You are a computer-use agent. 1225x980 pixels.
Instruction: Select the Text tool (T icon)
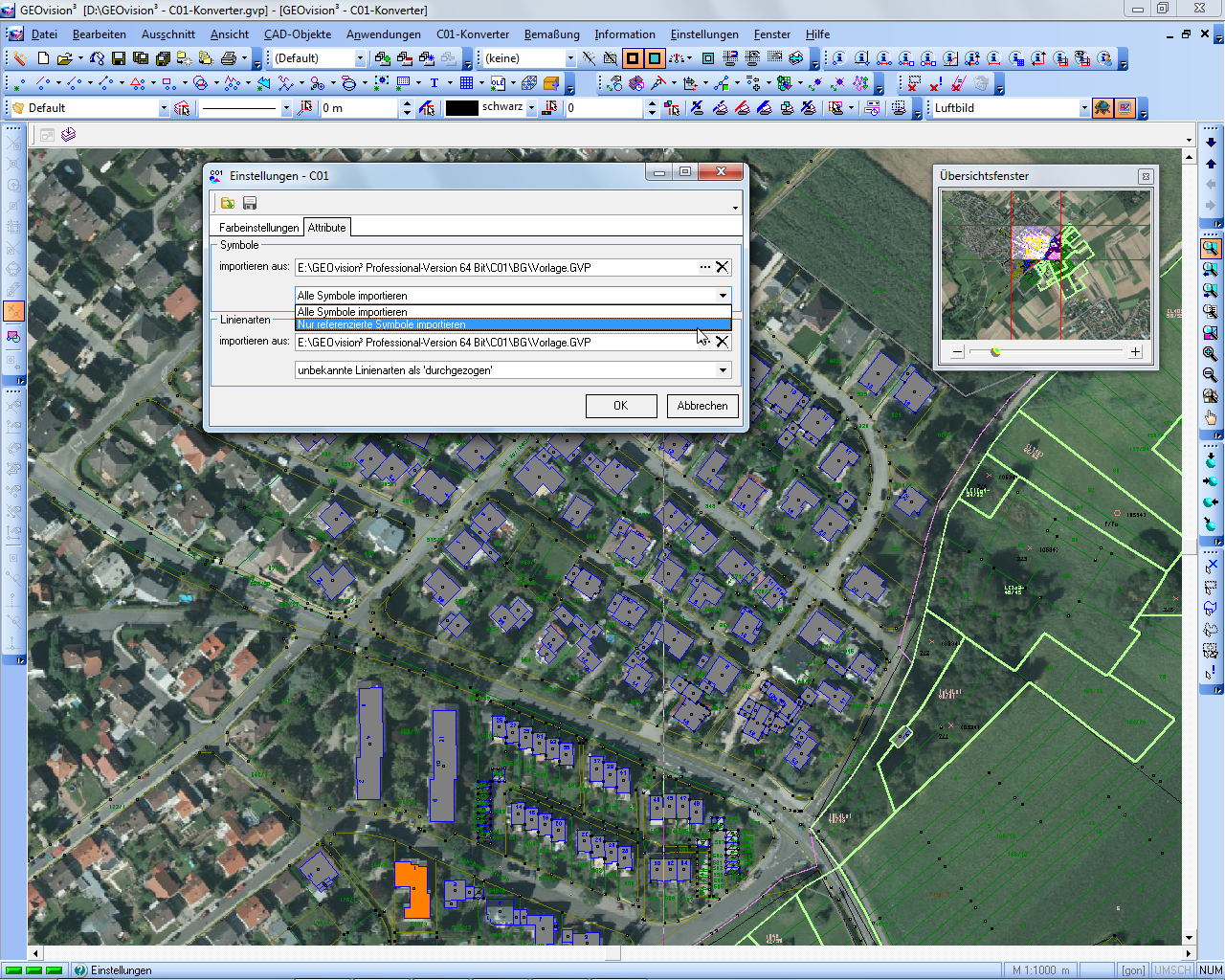(x=434, y=83)
